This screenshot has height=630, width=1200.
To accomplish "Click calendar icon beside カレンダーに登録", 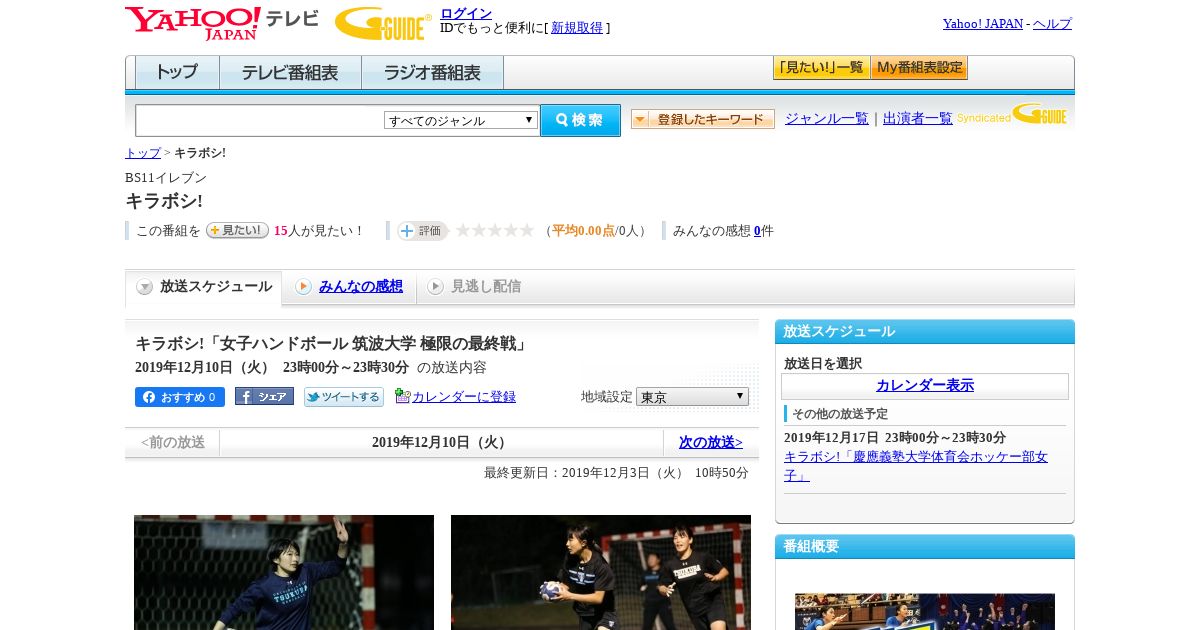I will (x=402, y=396).
